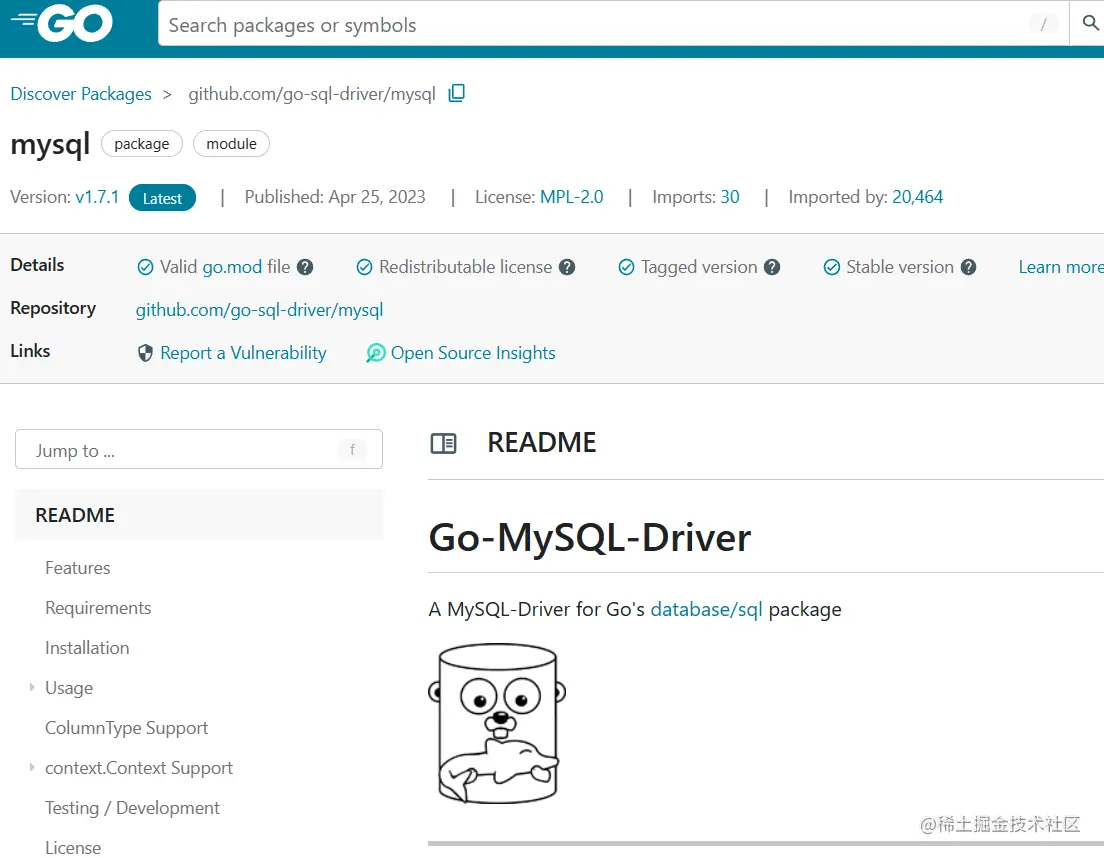Screen dimensions: 1104x858
Task: Open help icon next to Stable version
Action: coord(969,267)
